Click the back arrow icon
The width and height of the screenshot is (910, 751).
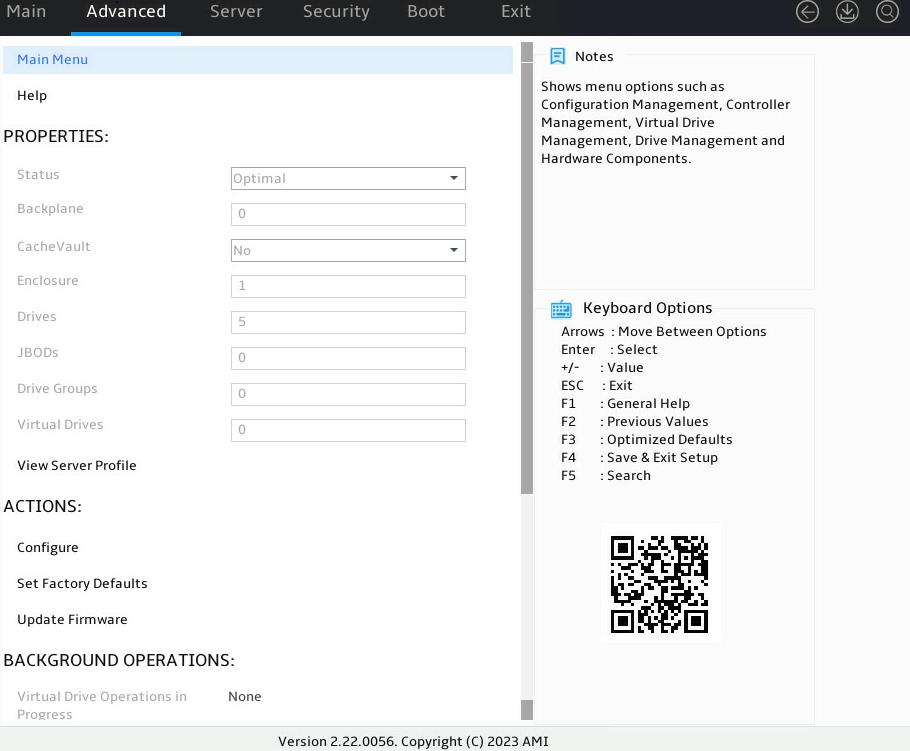pyautogui.click(x=807, y=12)
